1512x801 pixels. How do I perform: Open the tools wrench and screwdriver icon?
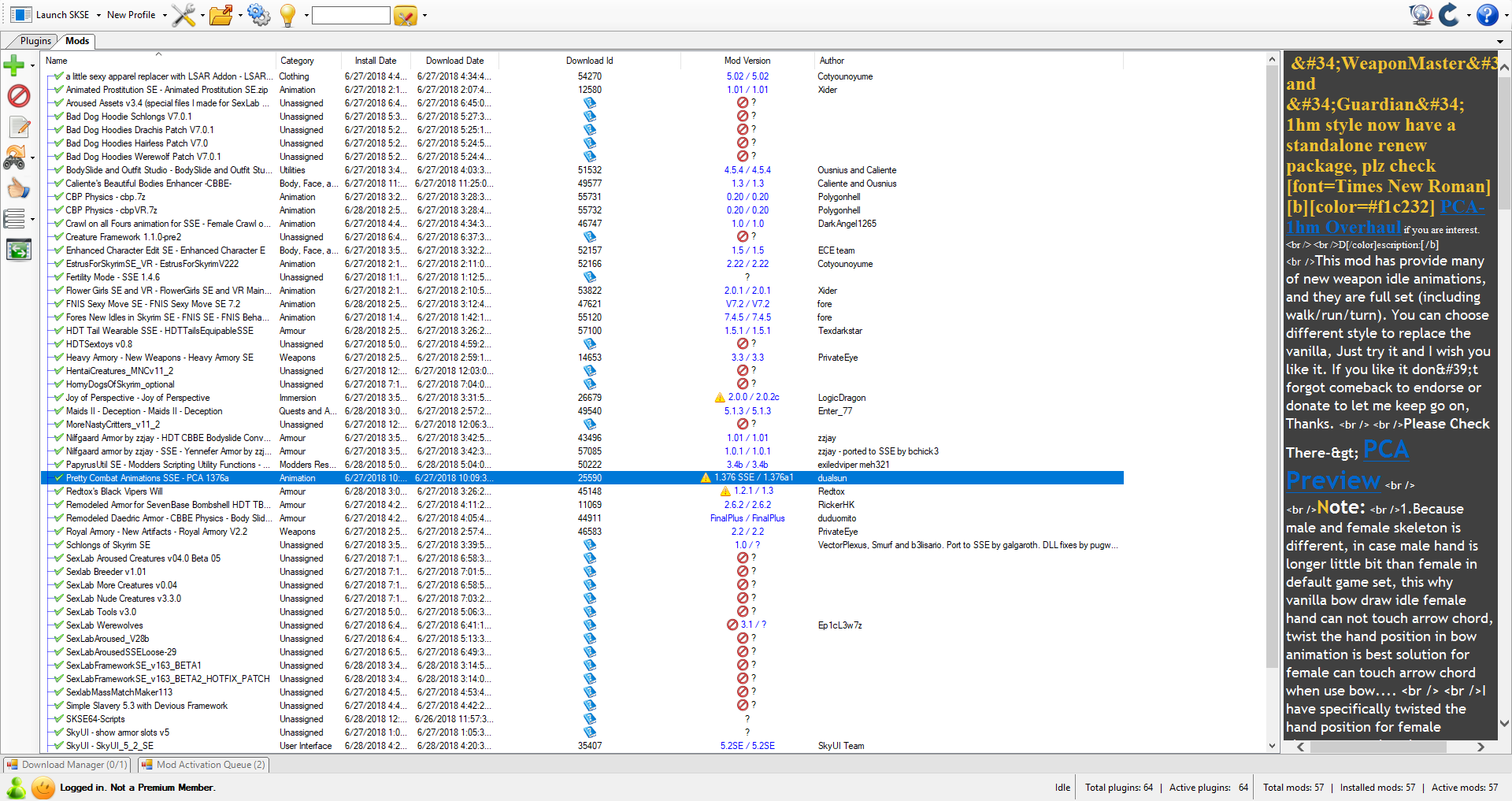click(x=183, y=15)
